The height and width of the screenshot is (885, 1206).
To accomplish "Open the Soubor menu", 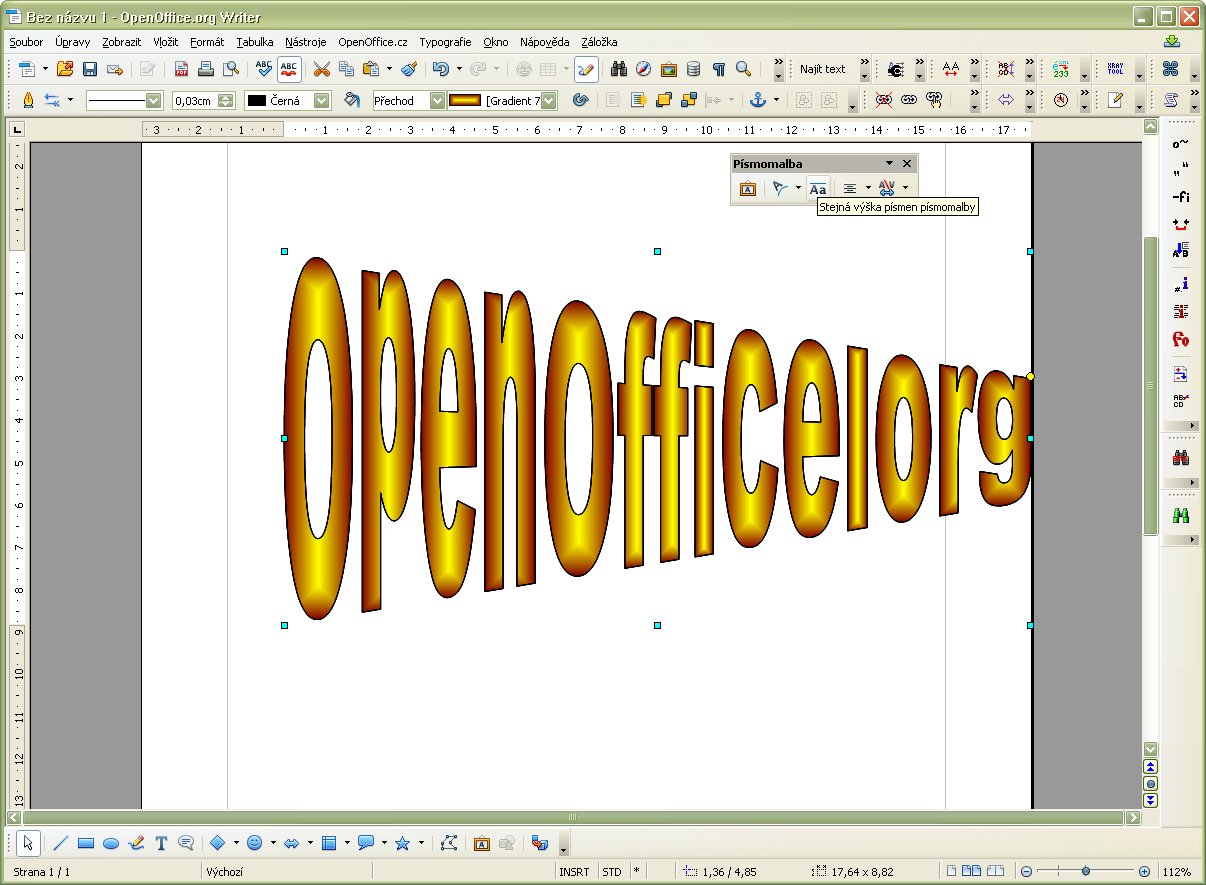I will tap(26, 42).
